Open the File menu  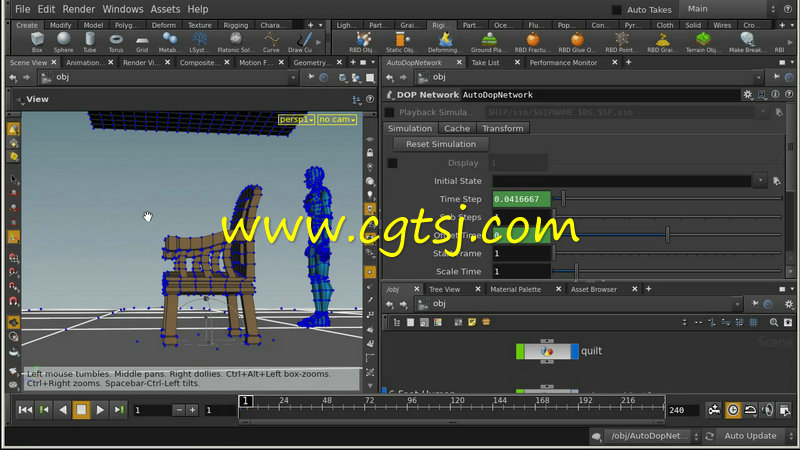[22, 9]
